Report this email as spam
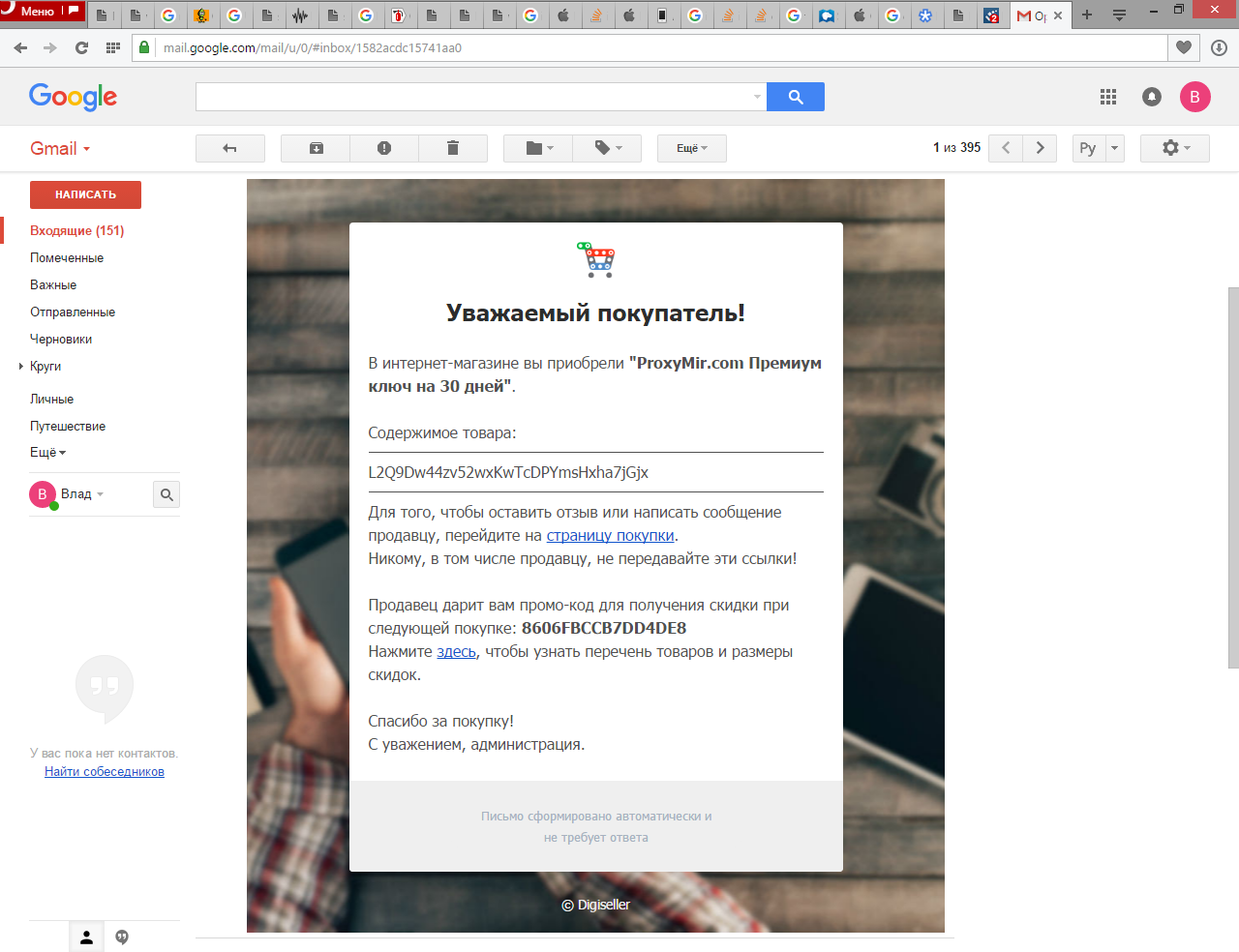Screen dimensions: 1239x952 [x=384, y=148]
